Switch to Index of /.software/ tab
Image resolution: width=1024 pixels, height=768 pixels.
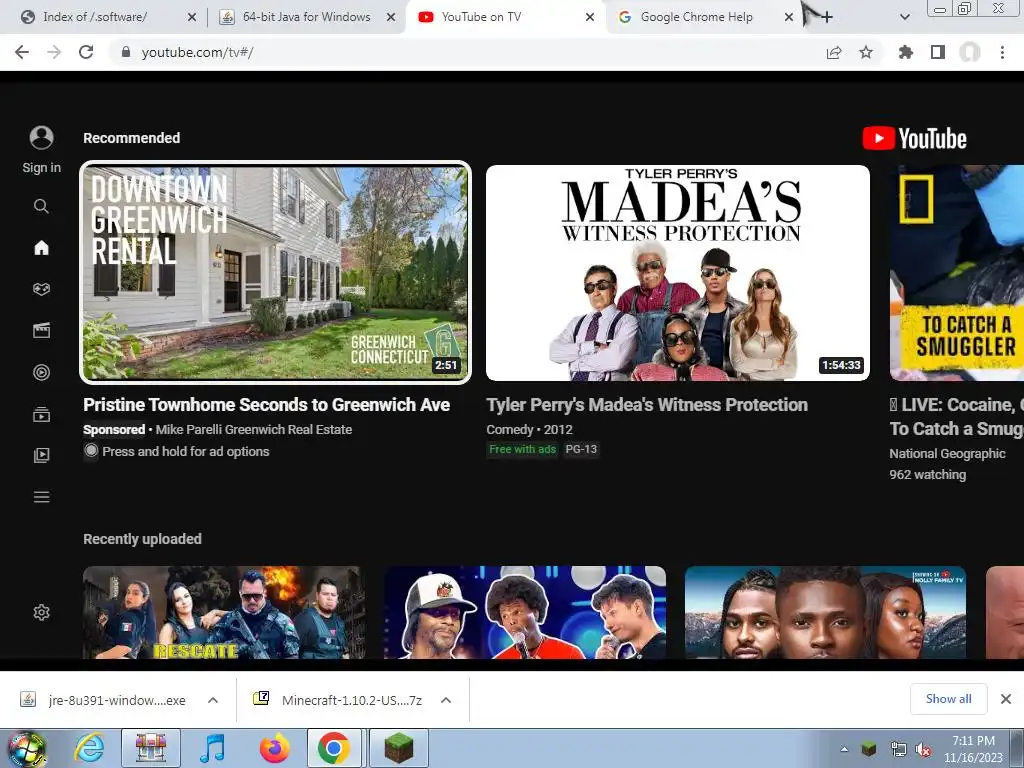coord(95,17)
